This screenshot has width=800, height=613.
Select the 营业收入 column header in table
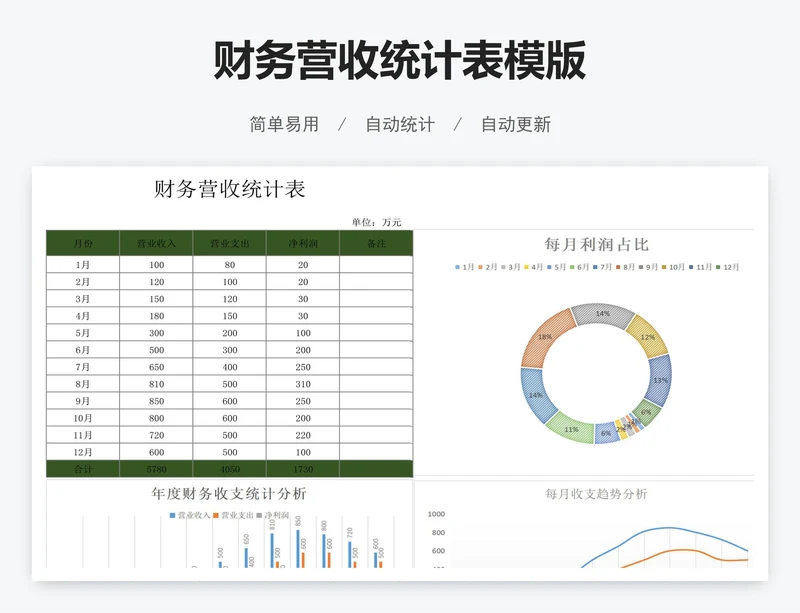156,243
